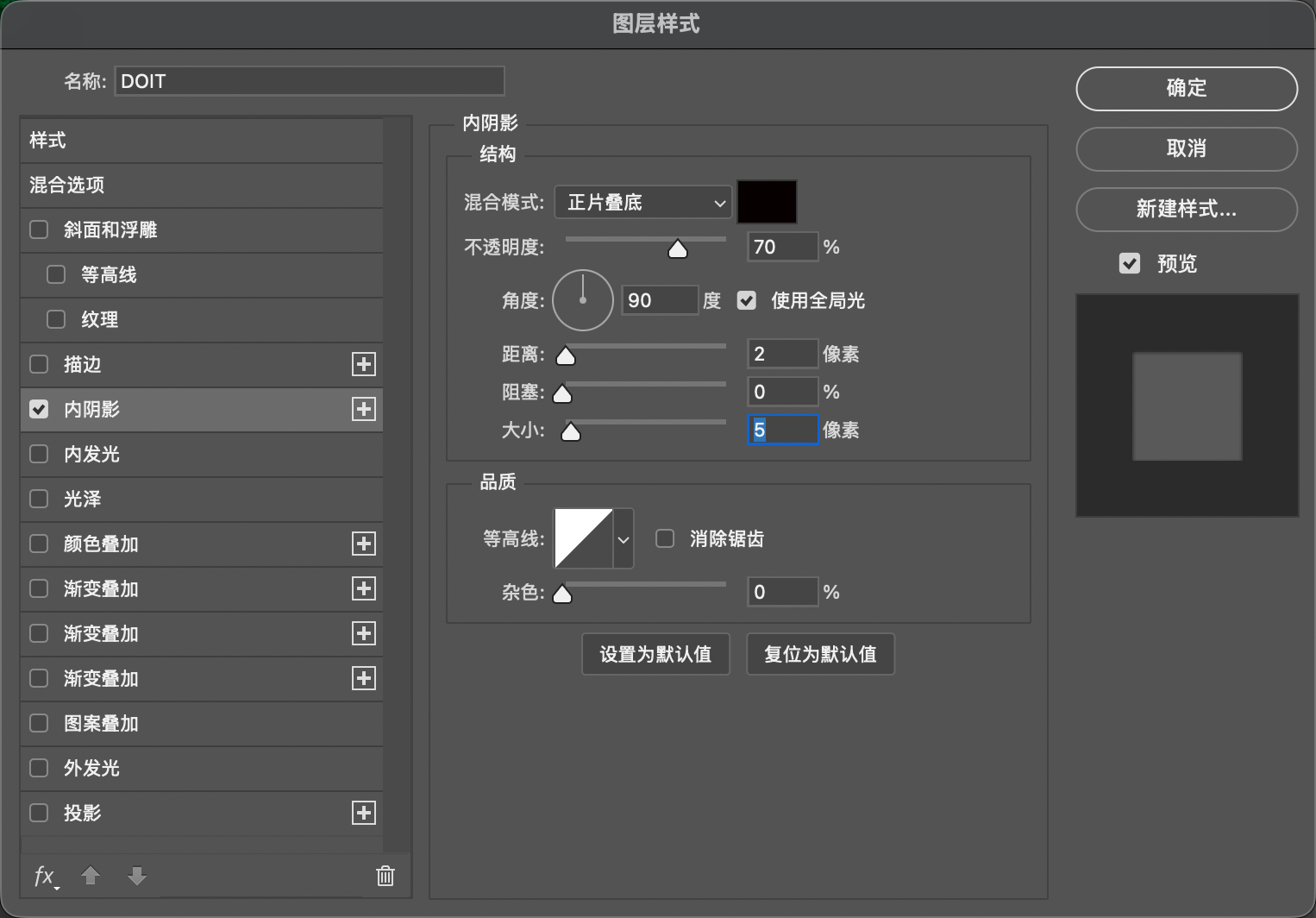Image resolution: width=1316 pixels, height=918 pixels.
Task: Open 等高线 contour picker arrow
Action: tap(624, 539)
